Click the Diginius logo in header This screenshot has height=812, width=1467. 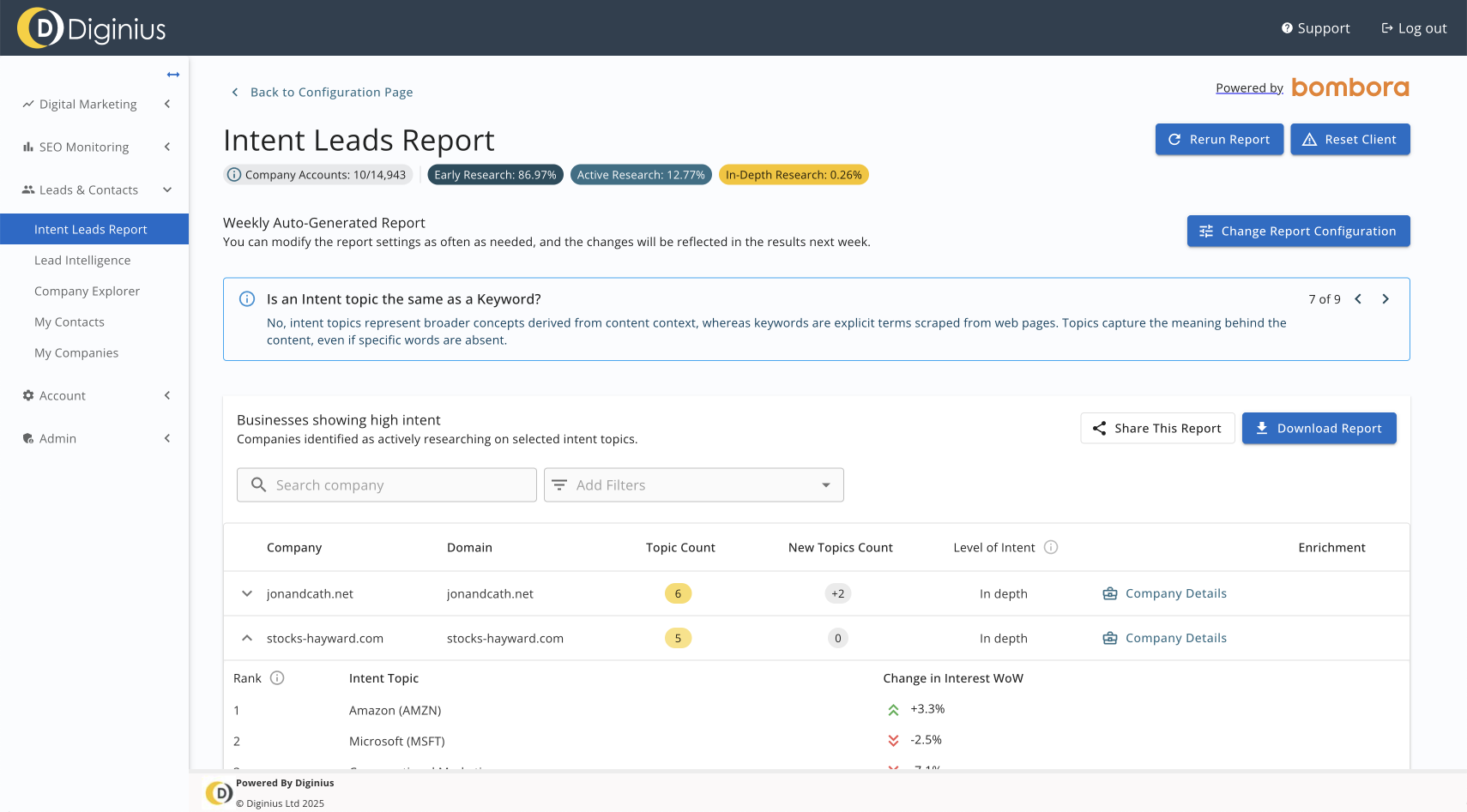(x=91, y=28)
